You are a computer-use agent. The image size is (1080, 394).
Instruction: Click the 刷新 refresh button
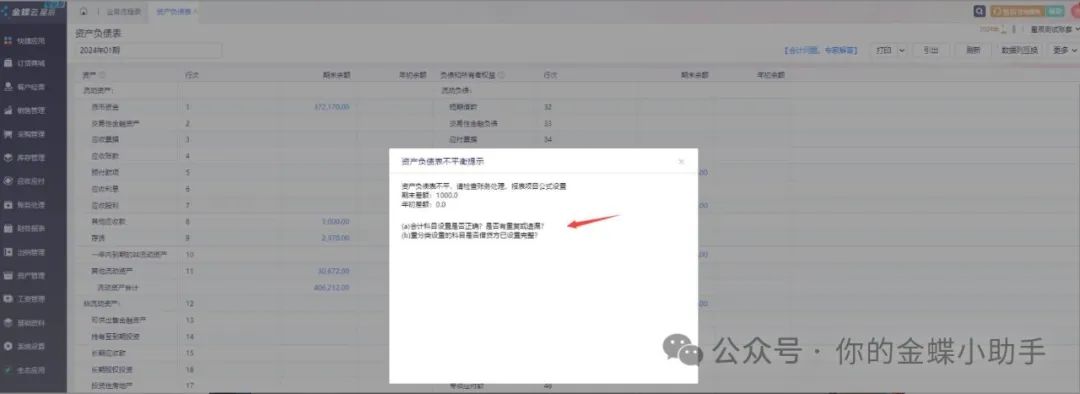(973, 50)
